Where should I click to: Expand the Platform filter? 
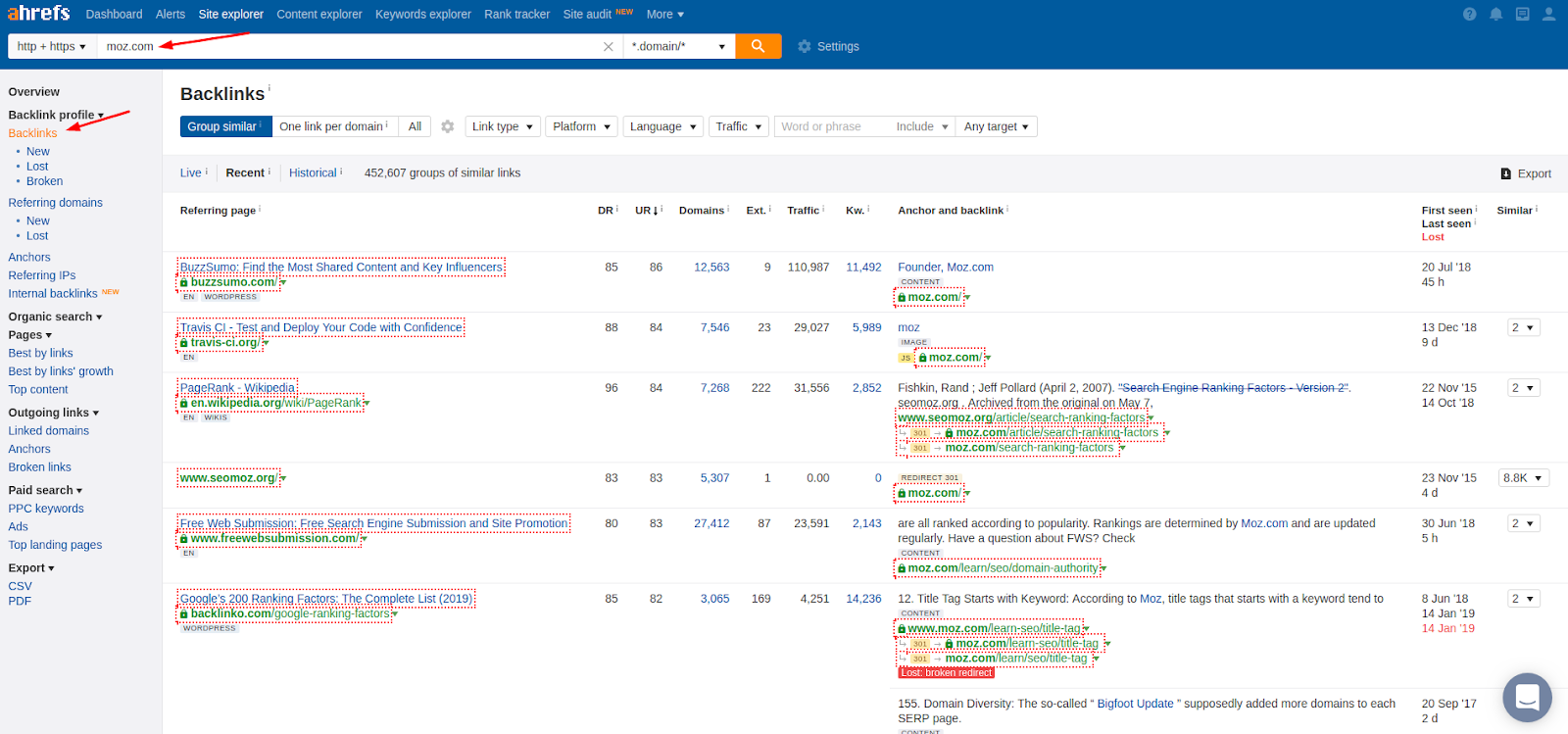click(x=581, y=126)
